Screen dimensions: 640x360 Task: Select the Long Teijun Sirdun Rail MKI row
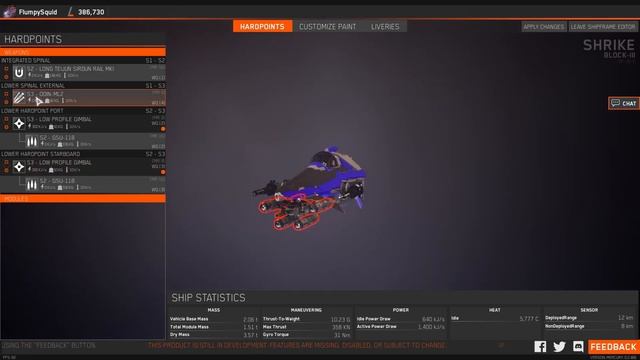click(x=89, y=73)
